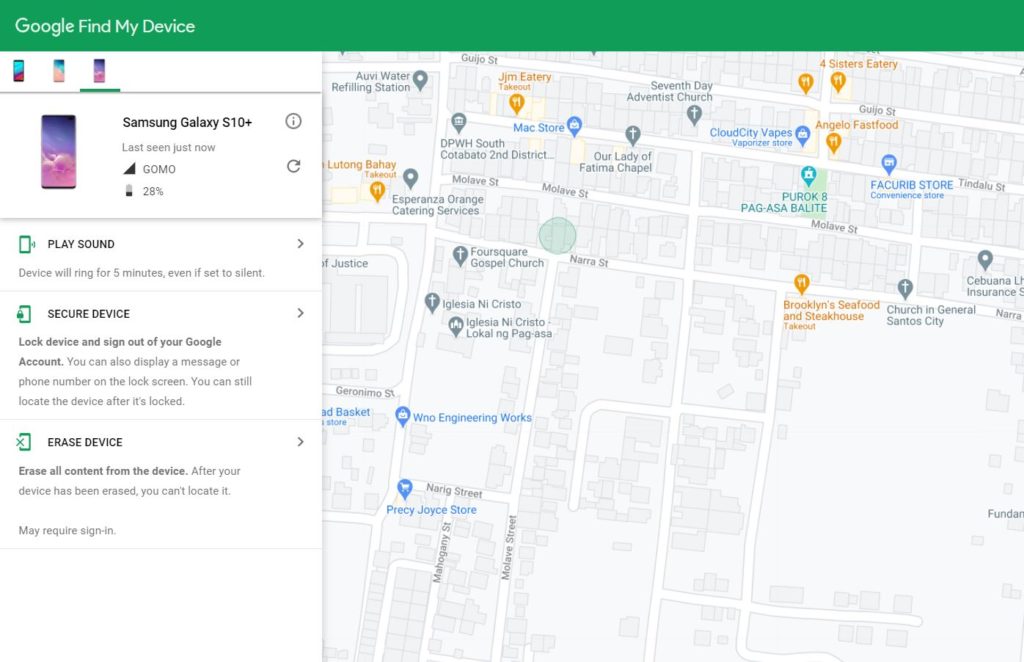Click the Precy Joyce Store cart pin
This screenshot has width=1024, height=662.
[x=405, y=488]
